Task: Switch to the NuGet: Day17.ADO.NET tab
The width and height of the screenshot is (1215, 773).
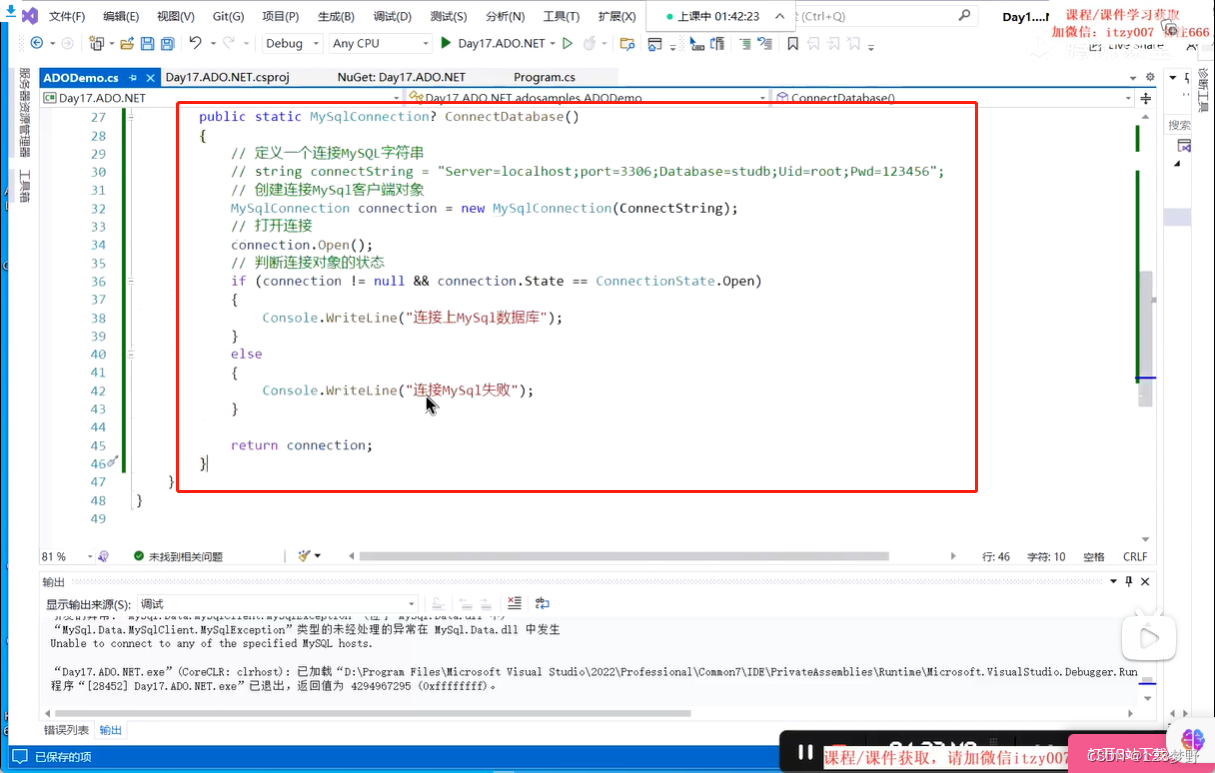Action: [x=401, y=77]
